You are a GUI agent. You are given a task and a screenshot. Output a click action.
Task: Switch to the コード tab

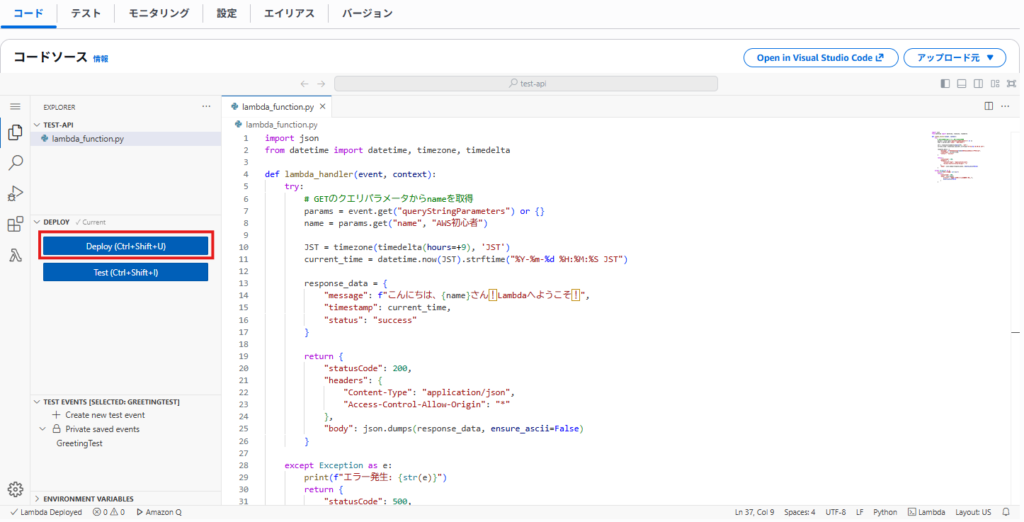pyautogui.click(x=29, y=13)
